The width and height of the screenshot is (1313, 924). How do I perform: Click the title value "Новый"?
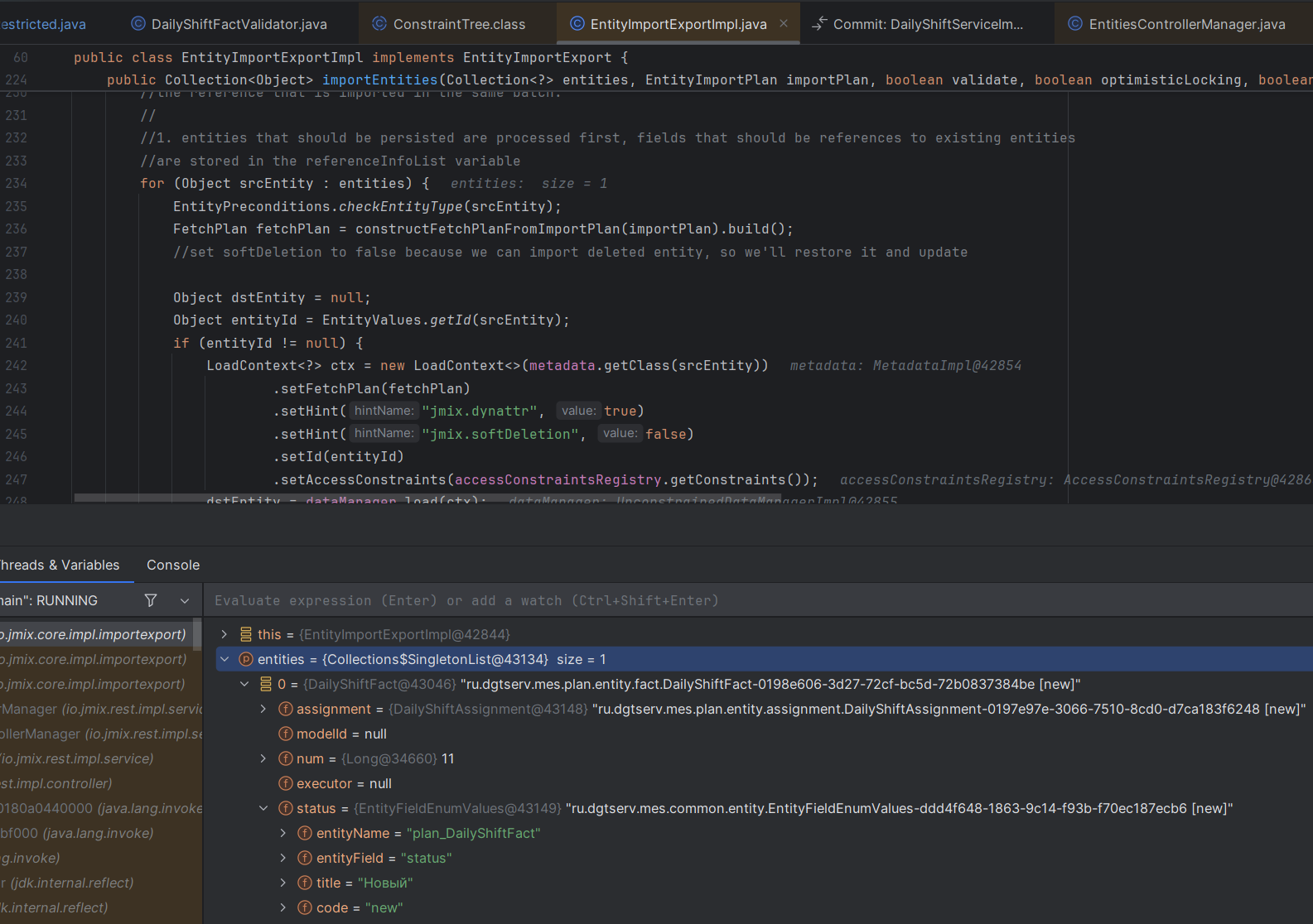[385, 883]
